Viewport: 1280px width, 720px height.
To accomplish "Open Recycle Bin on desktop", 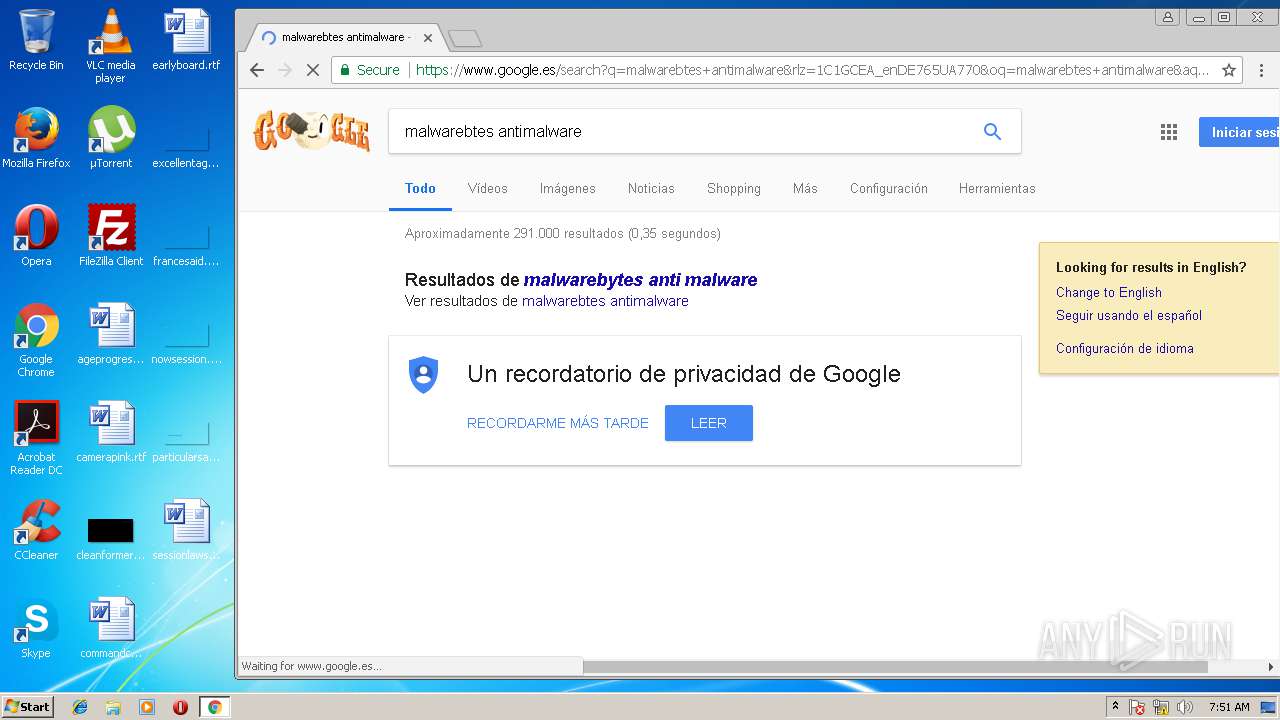I will coord(36,40).
